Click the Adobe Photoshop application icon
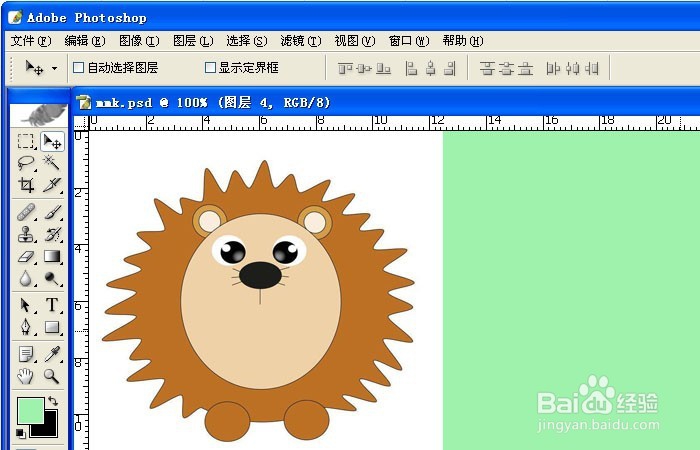The image size is (700, 450). [x=15, y=17]
